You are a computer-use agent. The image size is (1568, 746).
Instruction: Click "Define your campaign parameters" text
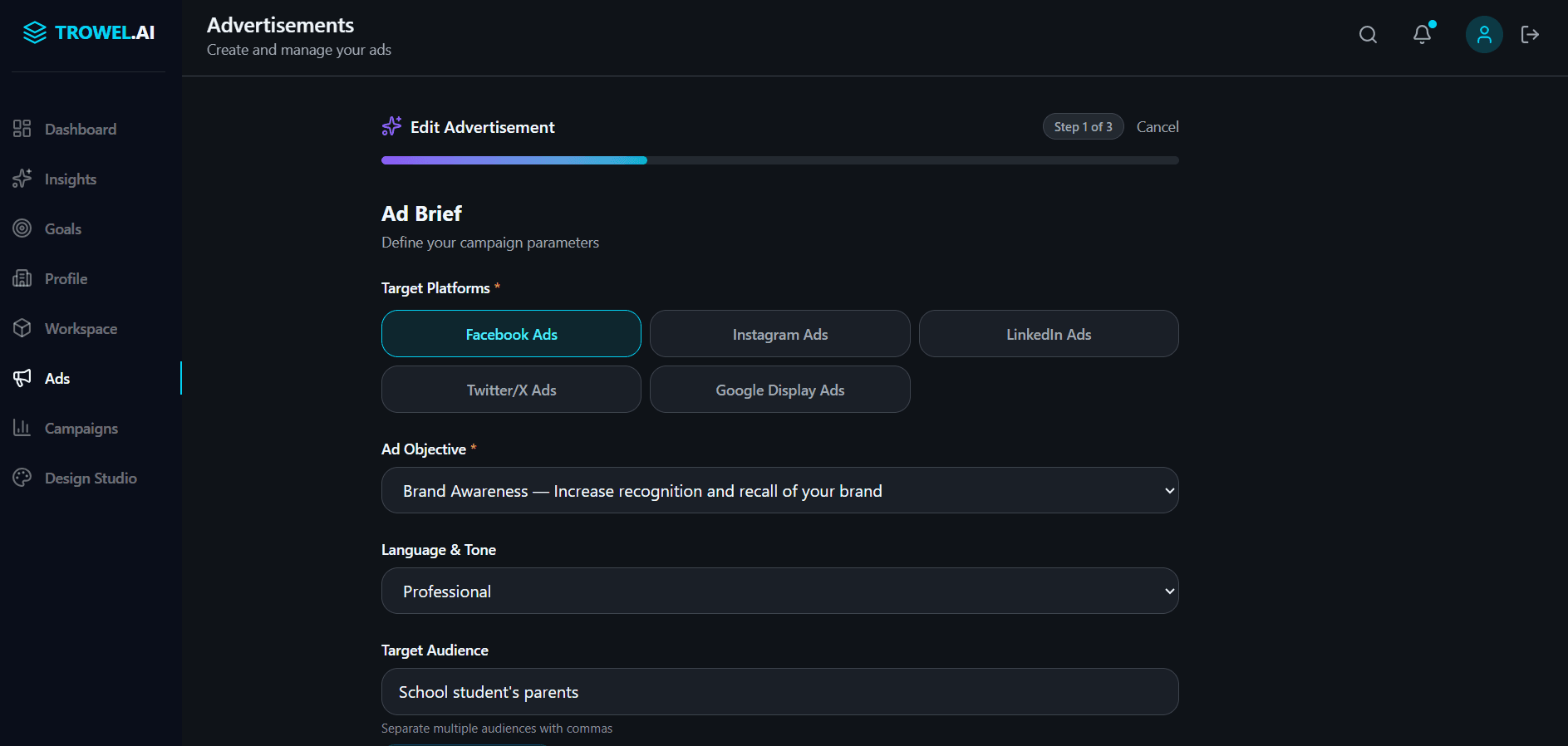[x=490, y=243]
